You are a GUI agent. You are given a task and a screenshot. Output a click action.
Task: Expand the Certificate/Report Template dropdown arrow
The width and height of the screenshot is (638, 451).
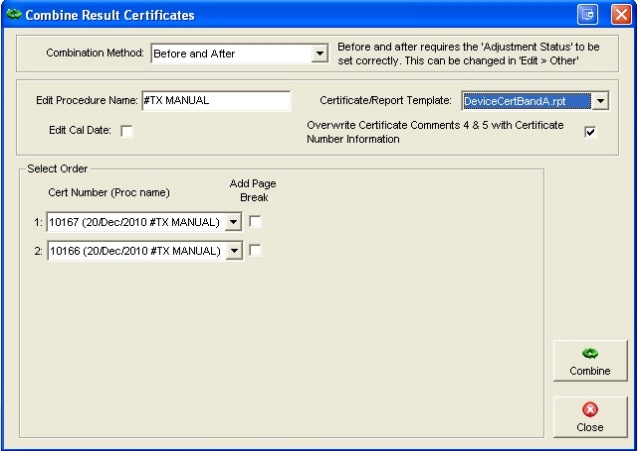(x=599, y=101)
